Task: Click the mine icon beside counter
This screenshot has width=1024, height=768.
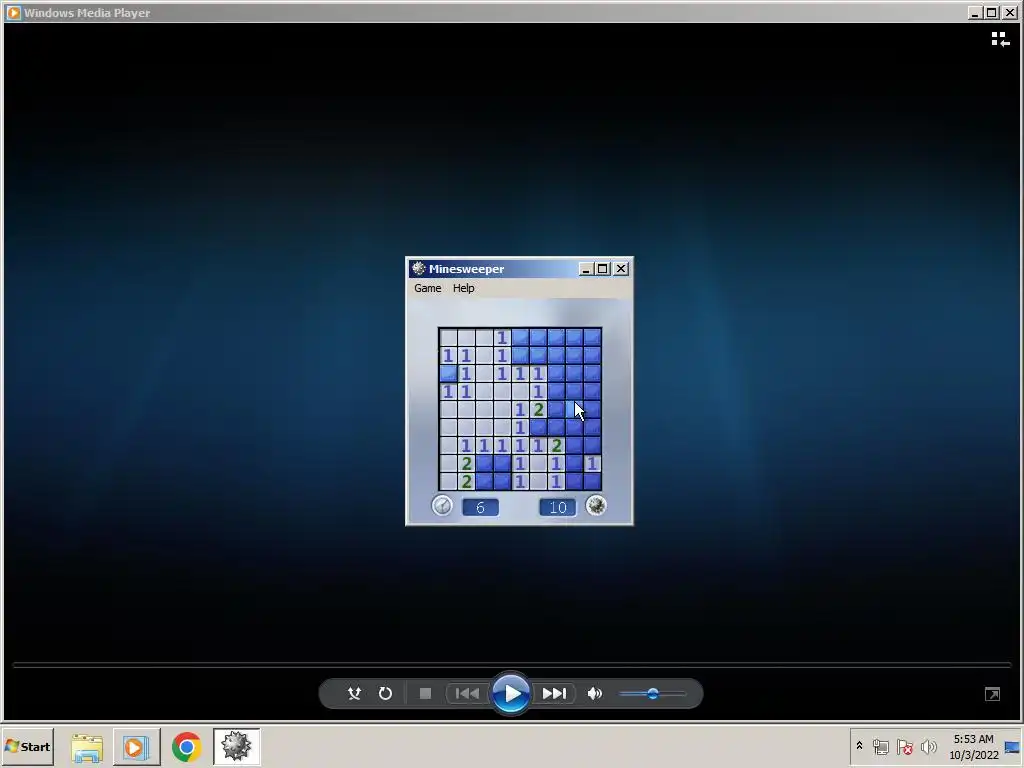Action: click(596, 505)
